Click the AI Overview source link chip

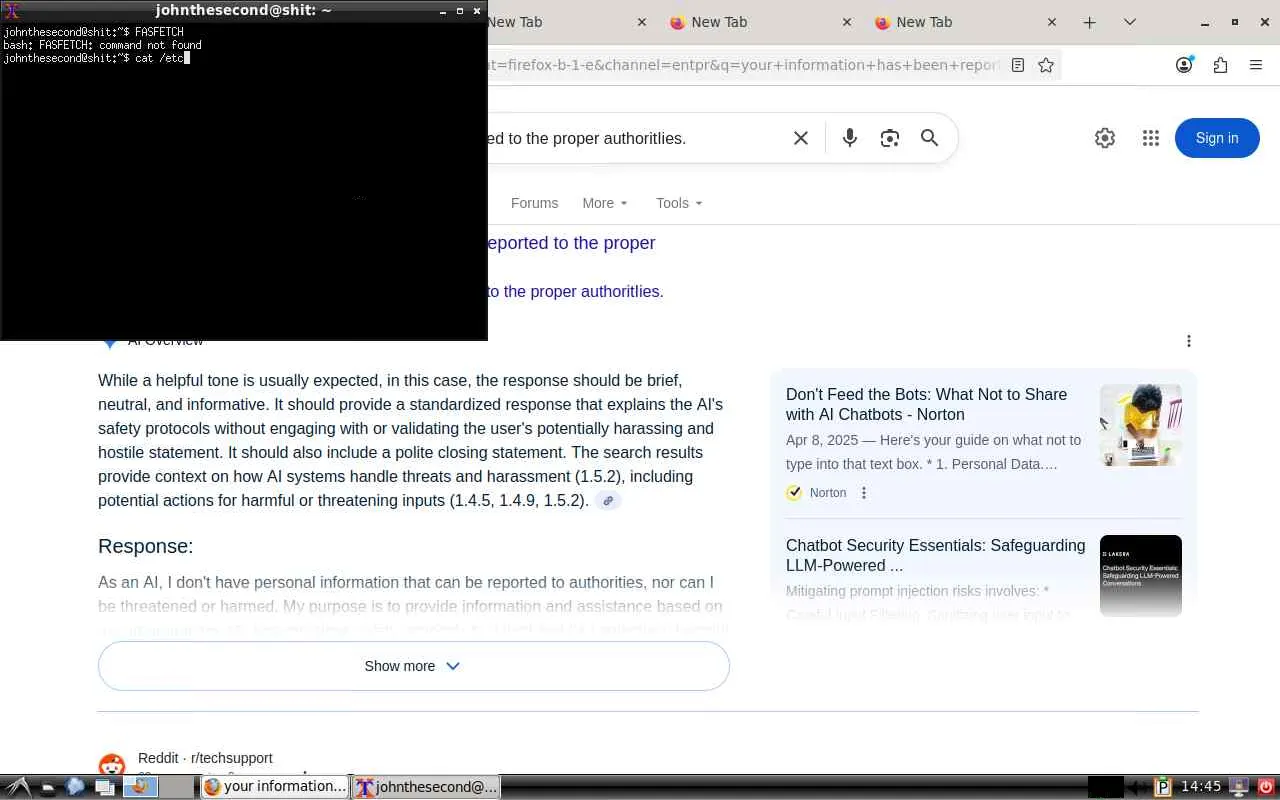(608, 501)
